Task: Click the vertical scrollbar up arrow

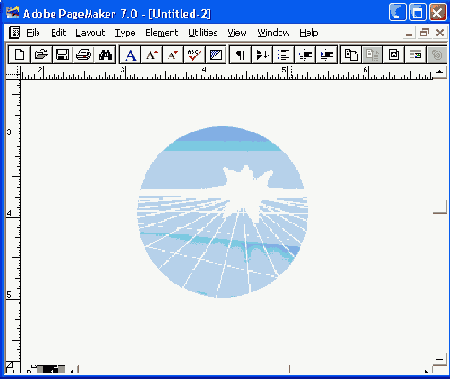Action: [x=440, y=72]
